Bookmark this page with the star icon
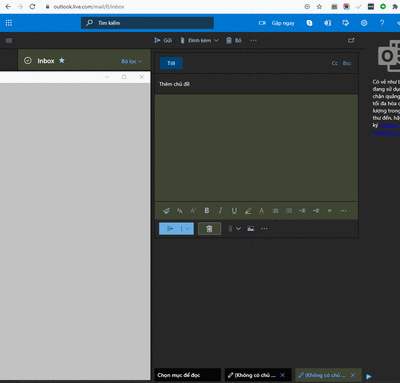This screenshot has height=383, width=400. pos(319,7)
